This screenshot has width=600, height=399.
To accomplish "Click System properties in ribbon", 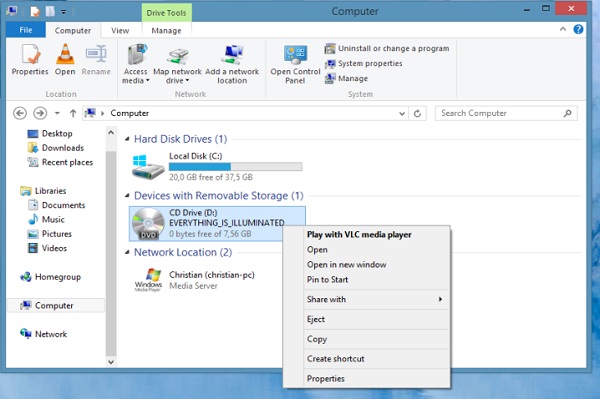I will point(364,64).
